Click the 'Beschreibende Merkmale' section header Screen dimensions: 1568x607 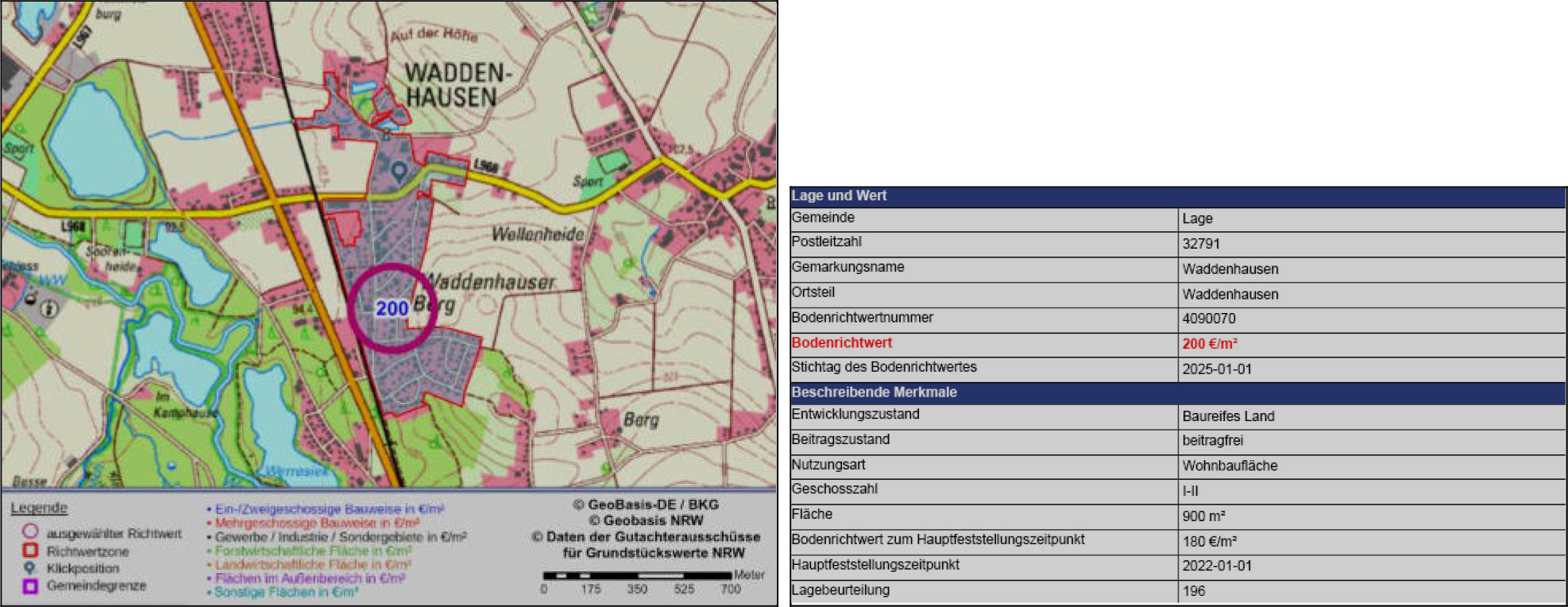point(874,392)
